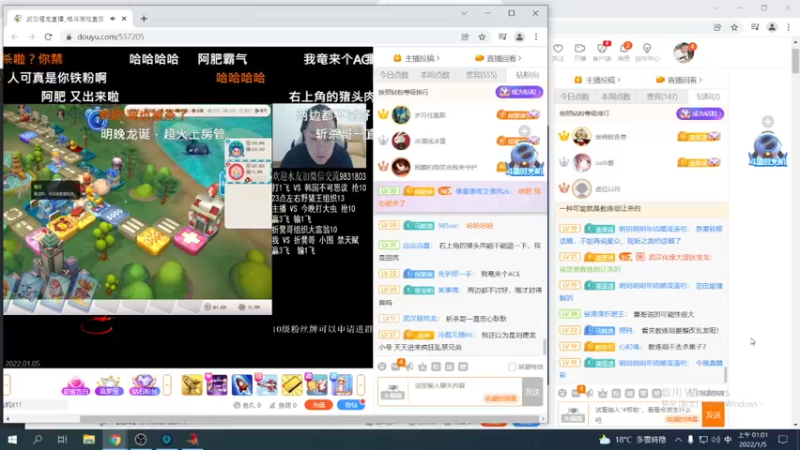Expand 主播投稿 in the right window
This screenshot has width=800, height=450.
(597, 80)
